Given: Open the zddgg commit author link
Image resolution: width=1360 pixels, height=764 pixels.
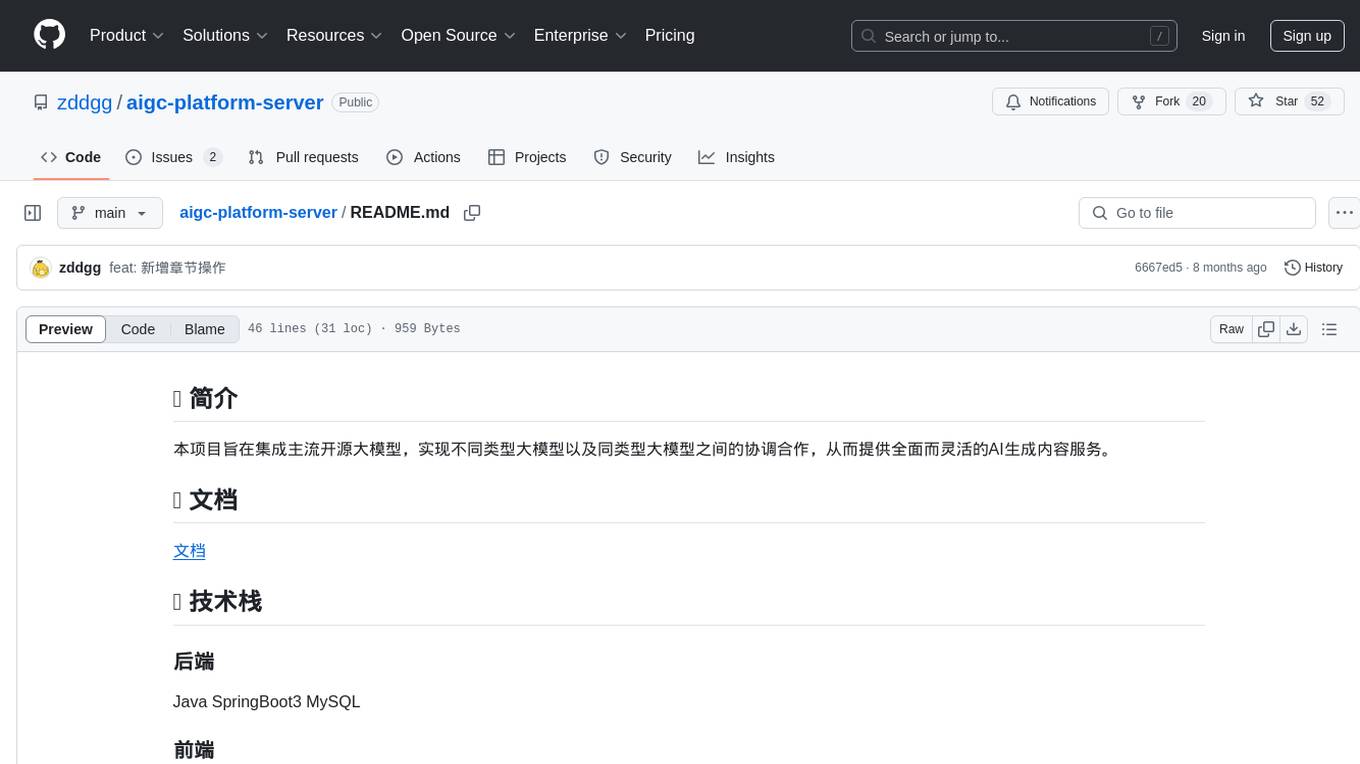Looking at the screenshot, I should tap(80, 268).
